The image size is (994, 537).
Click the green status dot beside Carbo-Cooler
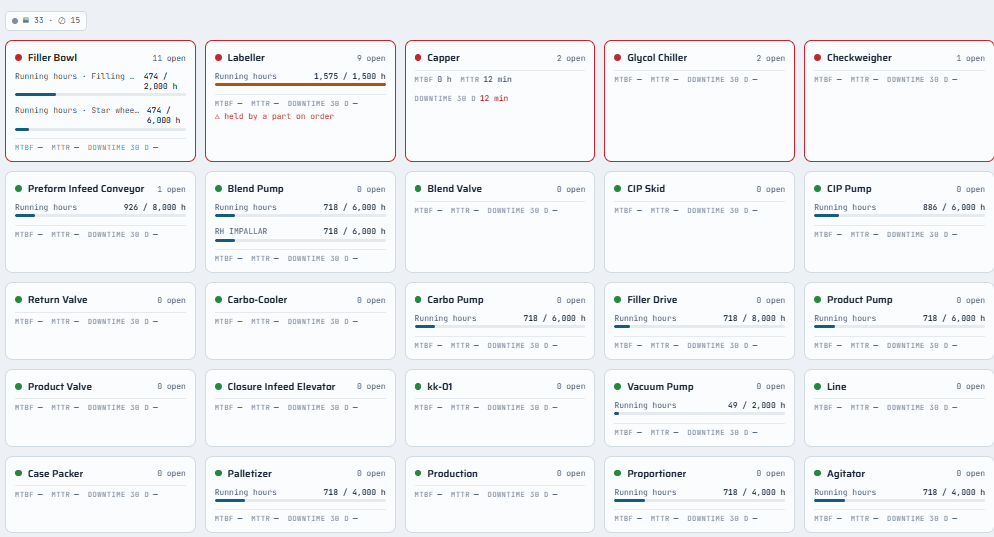(219, 300)
